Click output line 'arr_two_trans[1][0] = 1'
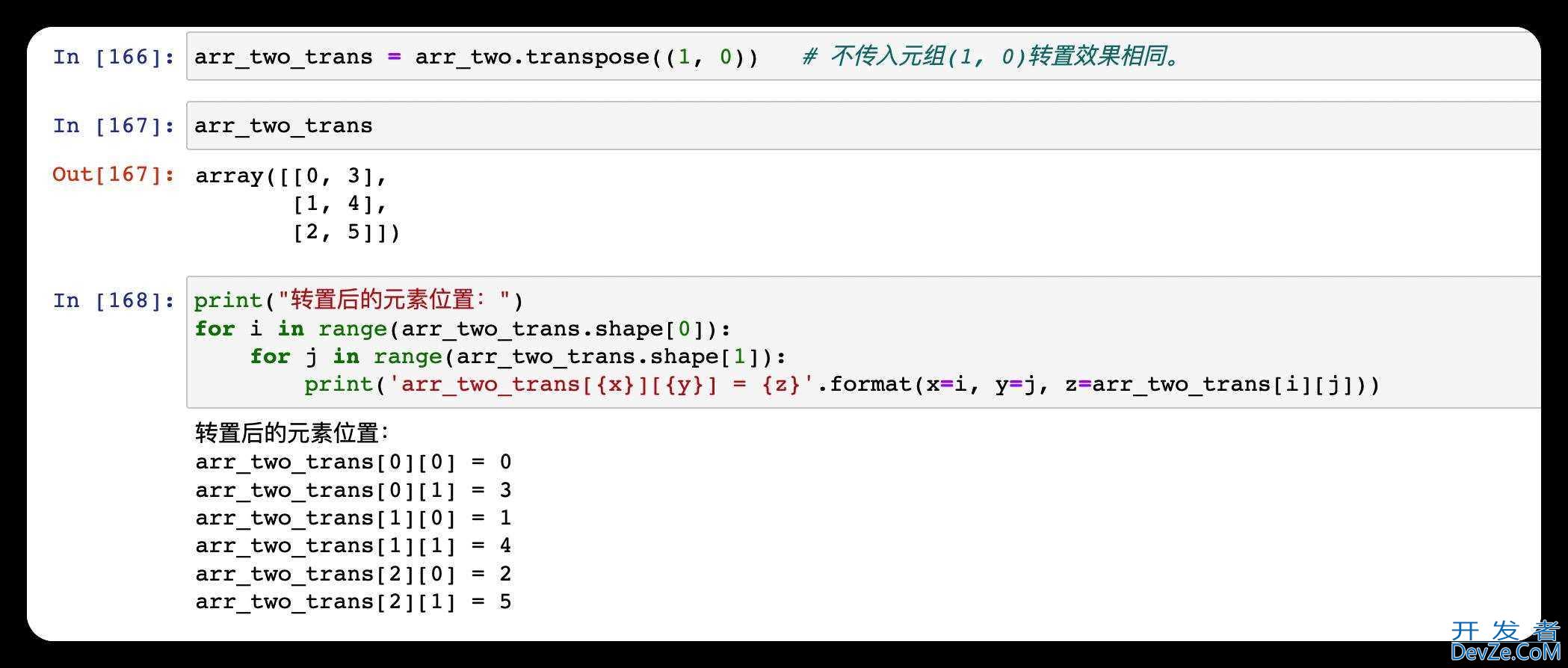Image resolution: width=1568 pixels, height=668 pixels. [354, 518]
